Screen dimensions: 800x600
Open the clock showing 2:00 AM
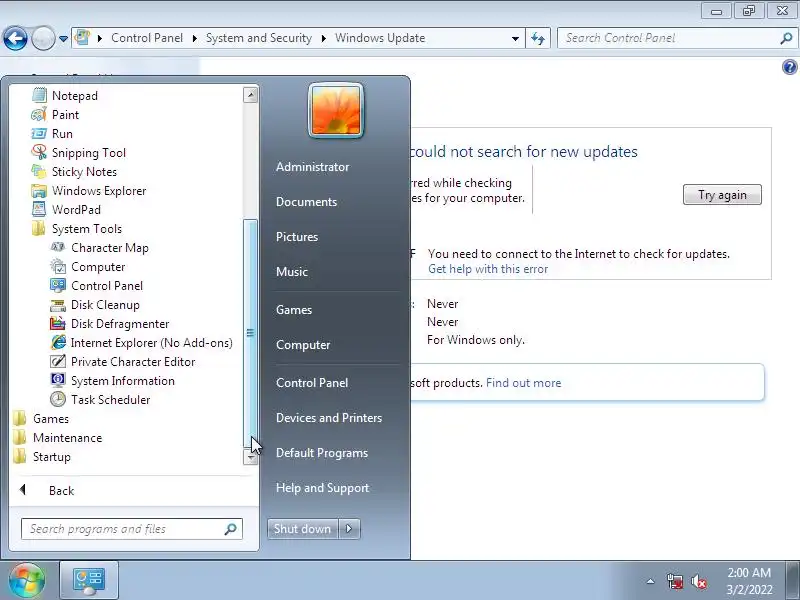tap(749, 581)
